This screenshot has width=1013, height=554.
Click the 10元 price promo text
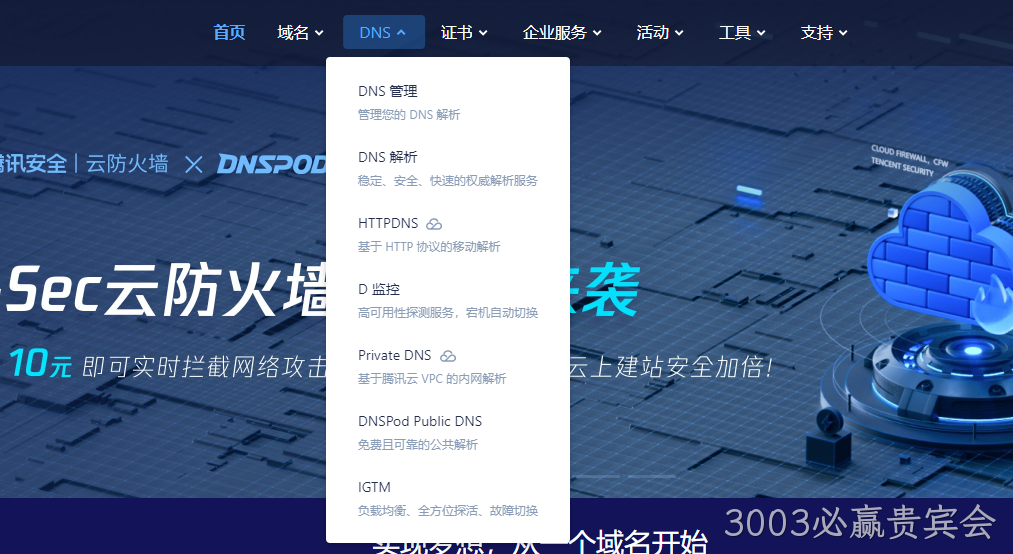pyautogui.click(x=40, y=363)
